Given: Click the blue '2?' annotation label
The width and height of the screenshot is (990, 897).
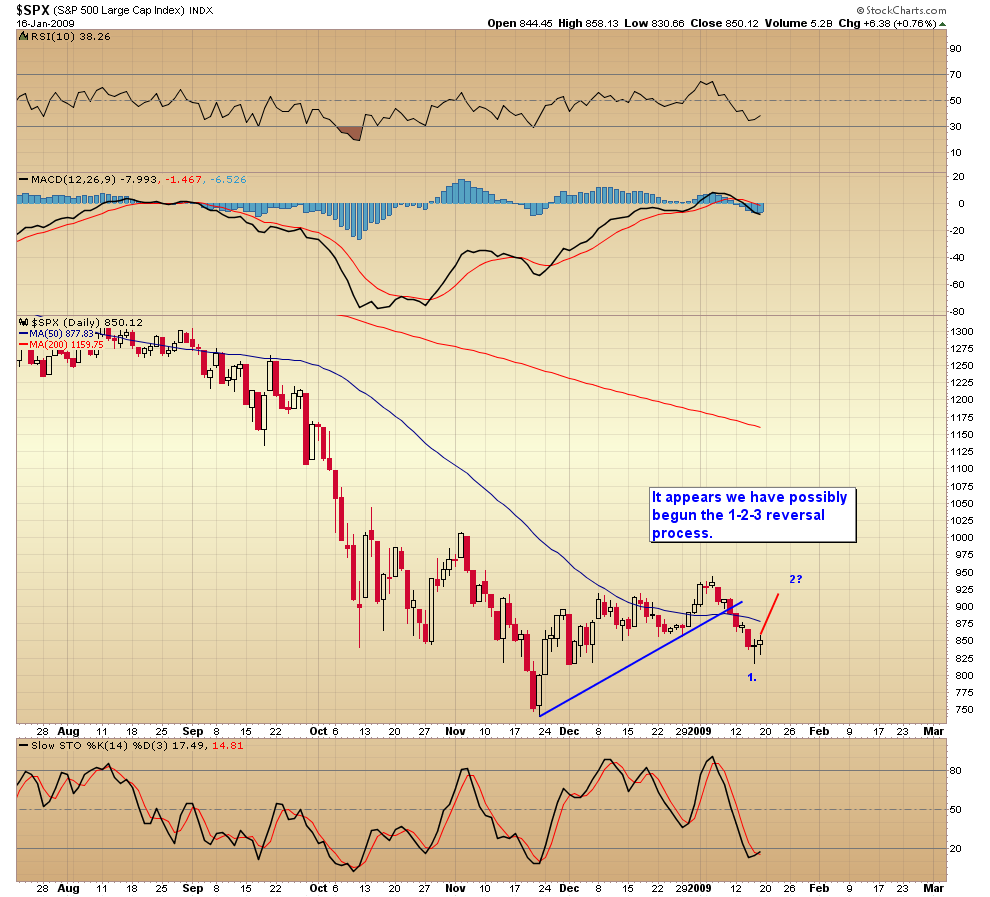Looking at the screenshot, I should point(796,579).
